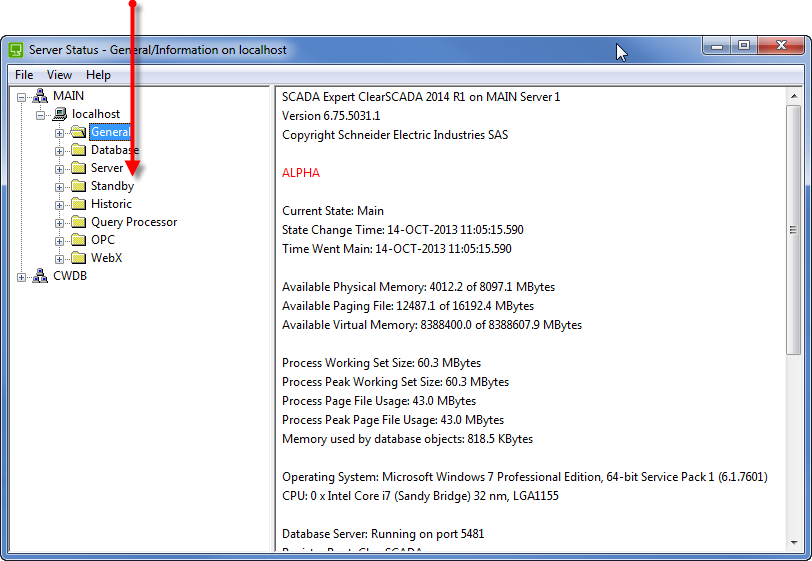Click the CWDB server network icon
The width and height of the screenshot is (812, 561).
[41, 276]
